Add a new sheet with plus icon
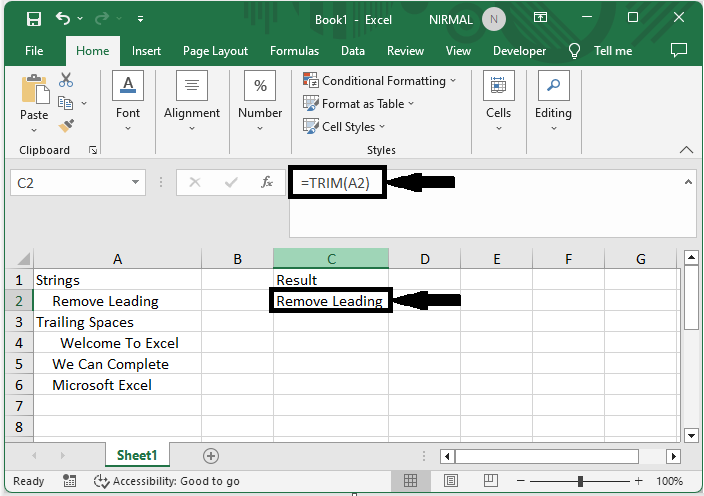 tap(211, 456)
